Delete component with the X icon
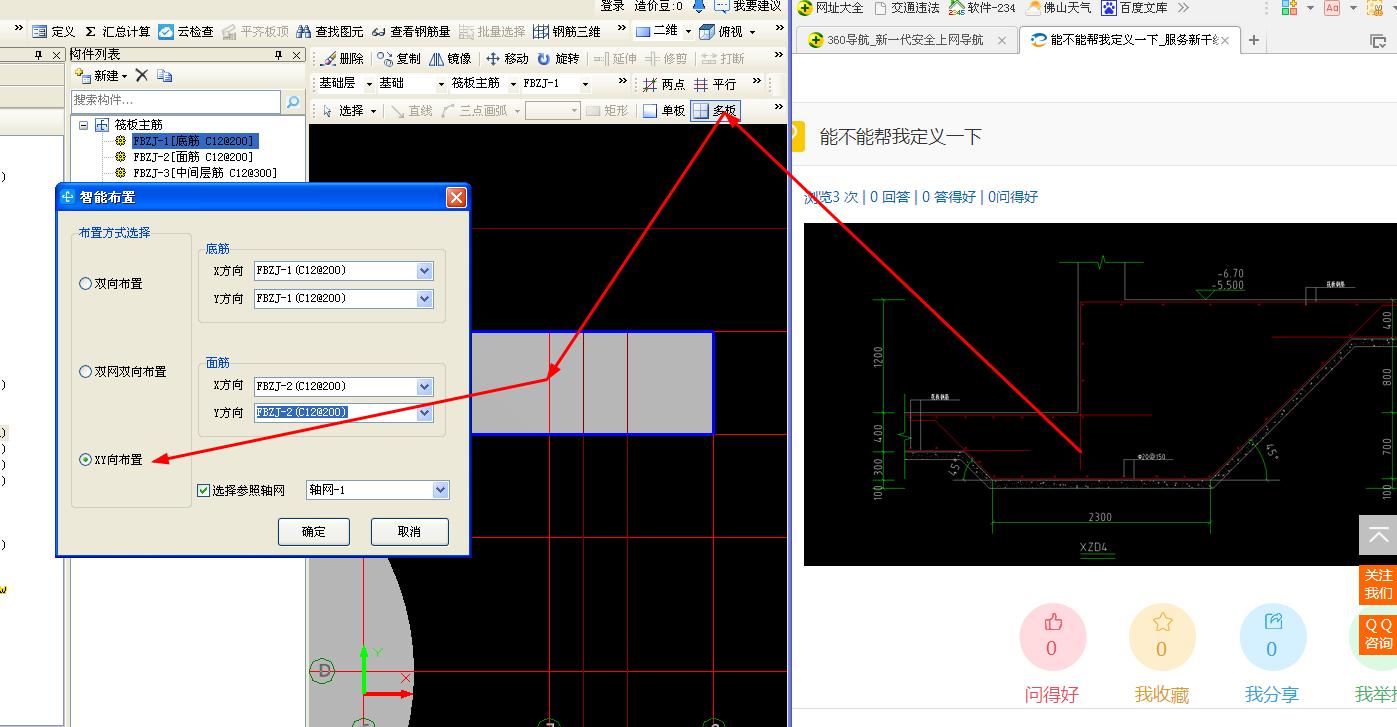 pos(142,75)
